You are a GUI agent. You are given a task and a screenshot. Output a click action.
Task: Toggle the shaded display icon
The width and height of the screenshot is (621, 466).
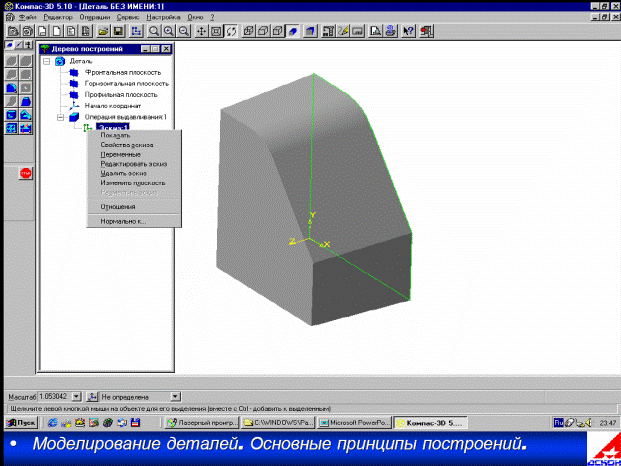coord(293,31)
